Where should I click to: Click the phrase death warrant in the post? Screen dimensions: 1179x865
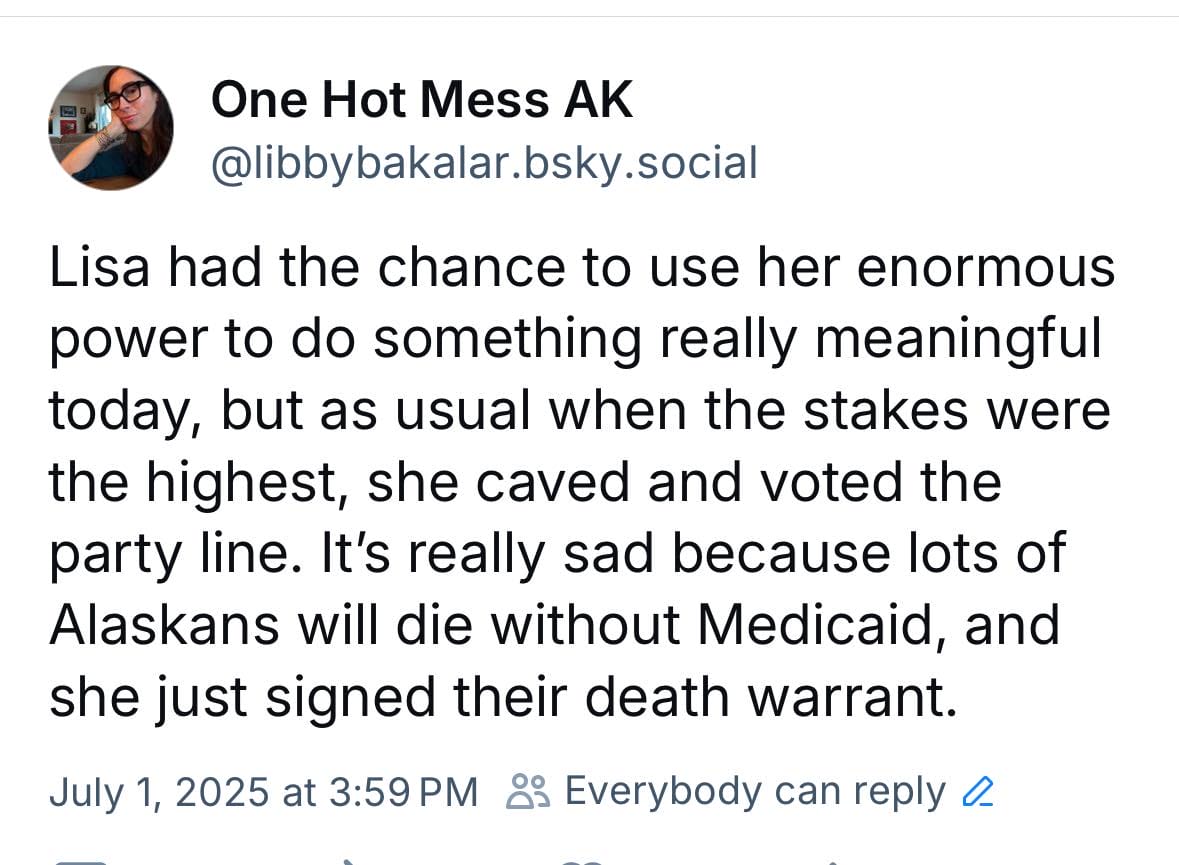point(771,697)
